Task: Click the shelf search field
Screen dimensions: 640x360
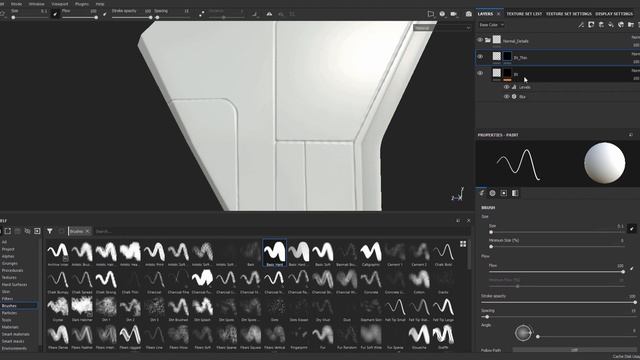Action: point(282,231)
